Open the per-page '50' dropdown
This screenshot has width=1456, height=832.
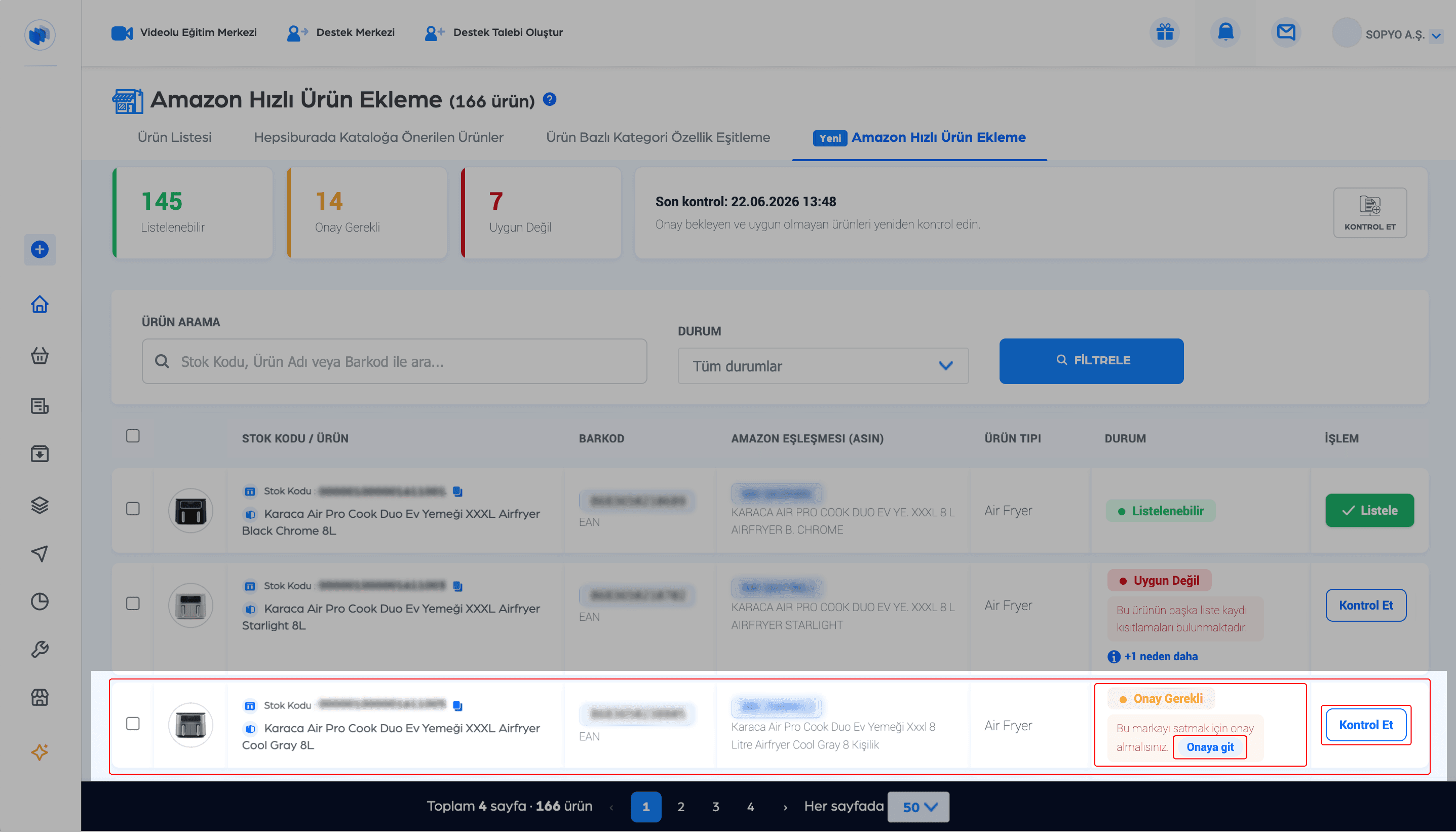point(918,807)
